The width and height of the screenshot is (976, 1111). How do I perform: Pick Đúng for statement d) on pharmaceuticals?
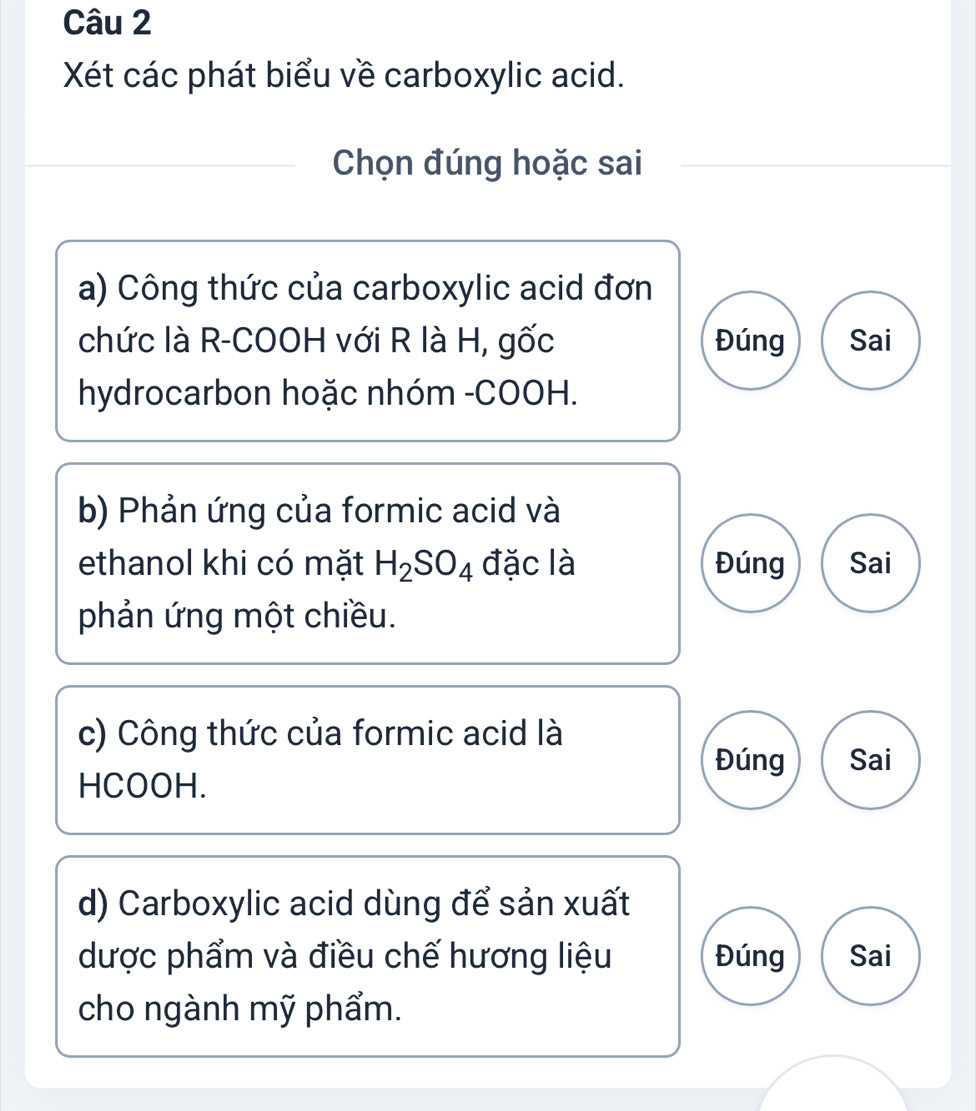click(750, 956)
